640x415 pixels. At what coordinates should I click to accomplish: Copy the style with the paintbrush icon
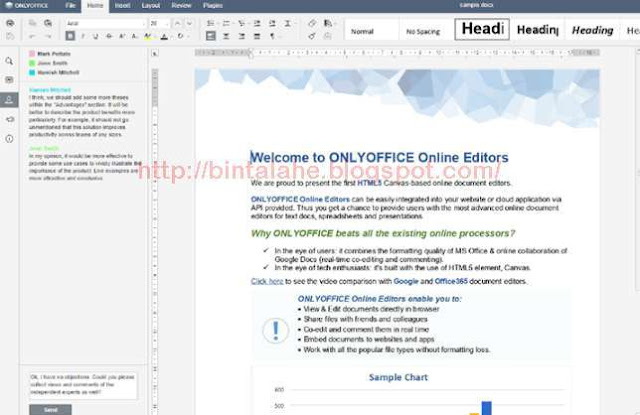click(x=312, y=36)
